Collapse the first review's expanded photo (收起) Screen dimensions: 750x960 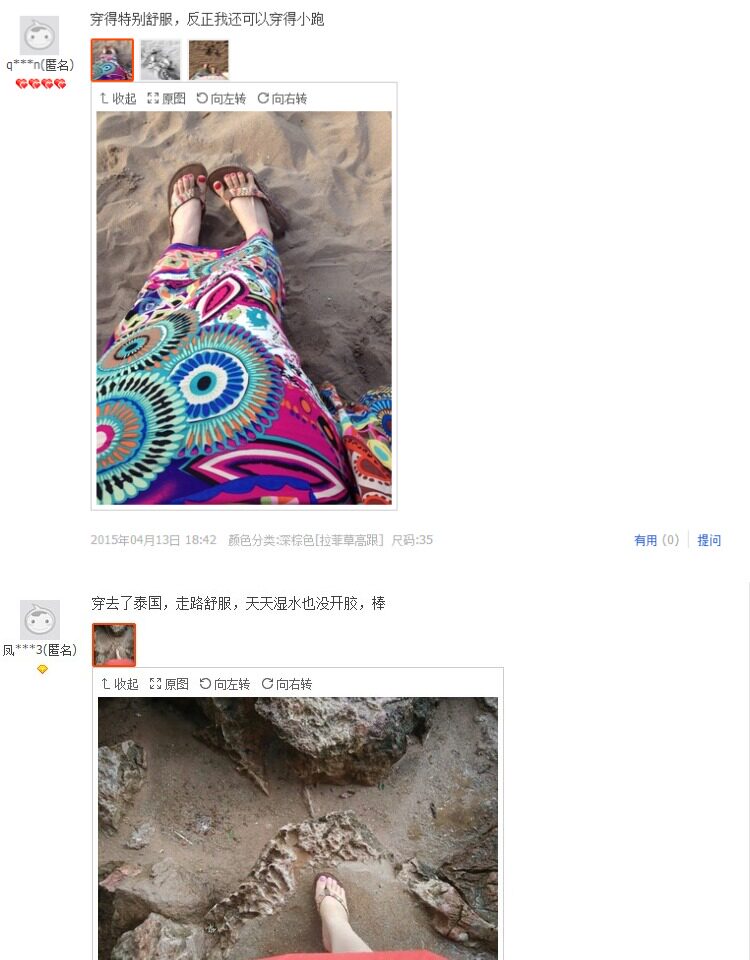(118, 99)
